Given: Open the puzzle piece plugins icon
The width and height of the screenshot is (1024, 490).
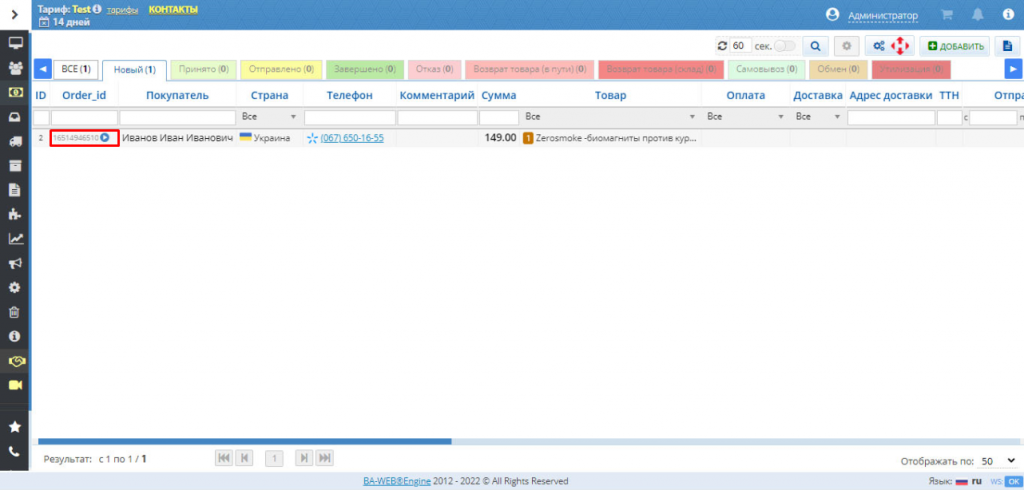Looking at the screenshot, I should pyautogui.click(x=15, y=214).
